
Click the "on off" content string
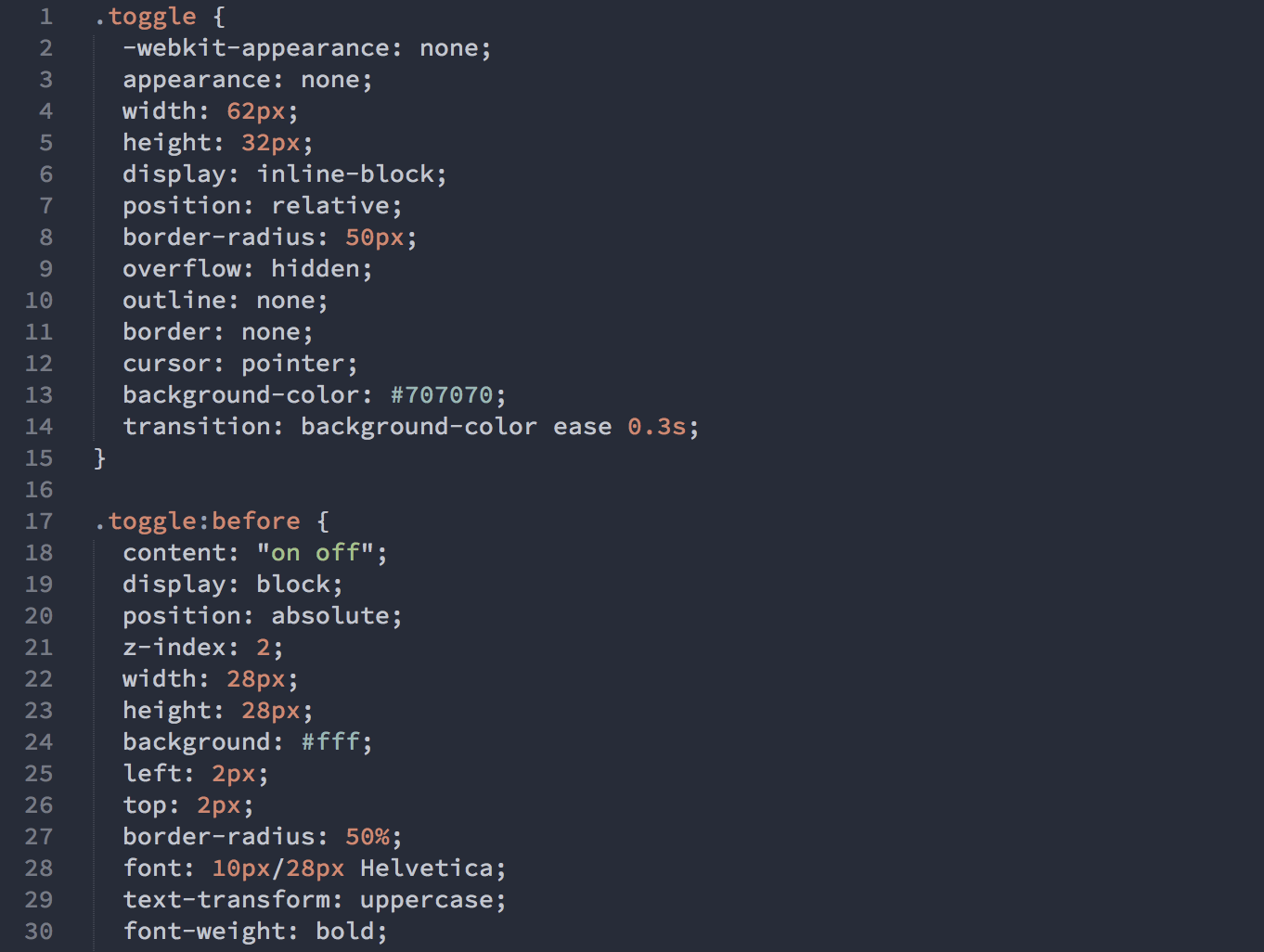pyautogui.click(x=316, y=553)
